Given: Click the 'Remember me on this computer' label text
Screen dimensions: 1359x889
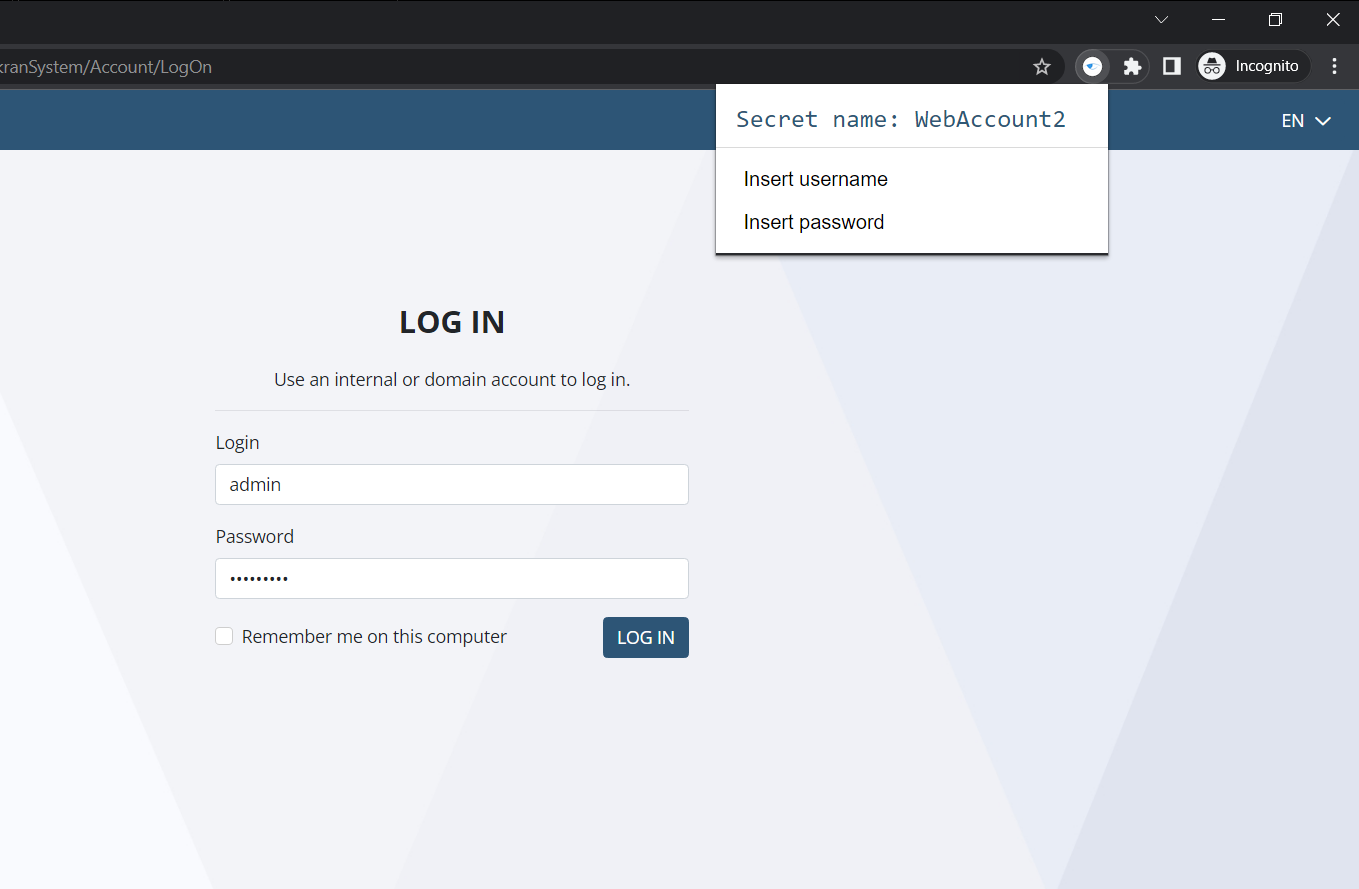Looking at the screenshot, I should (x=374, y=637).
